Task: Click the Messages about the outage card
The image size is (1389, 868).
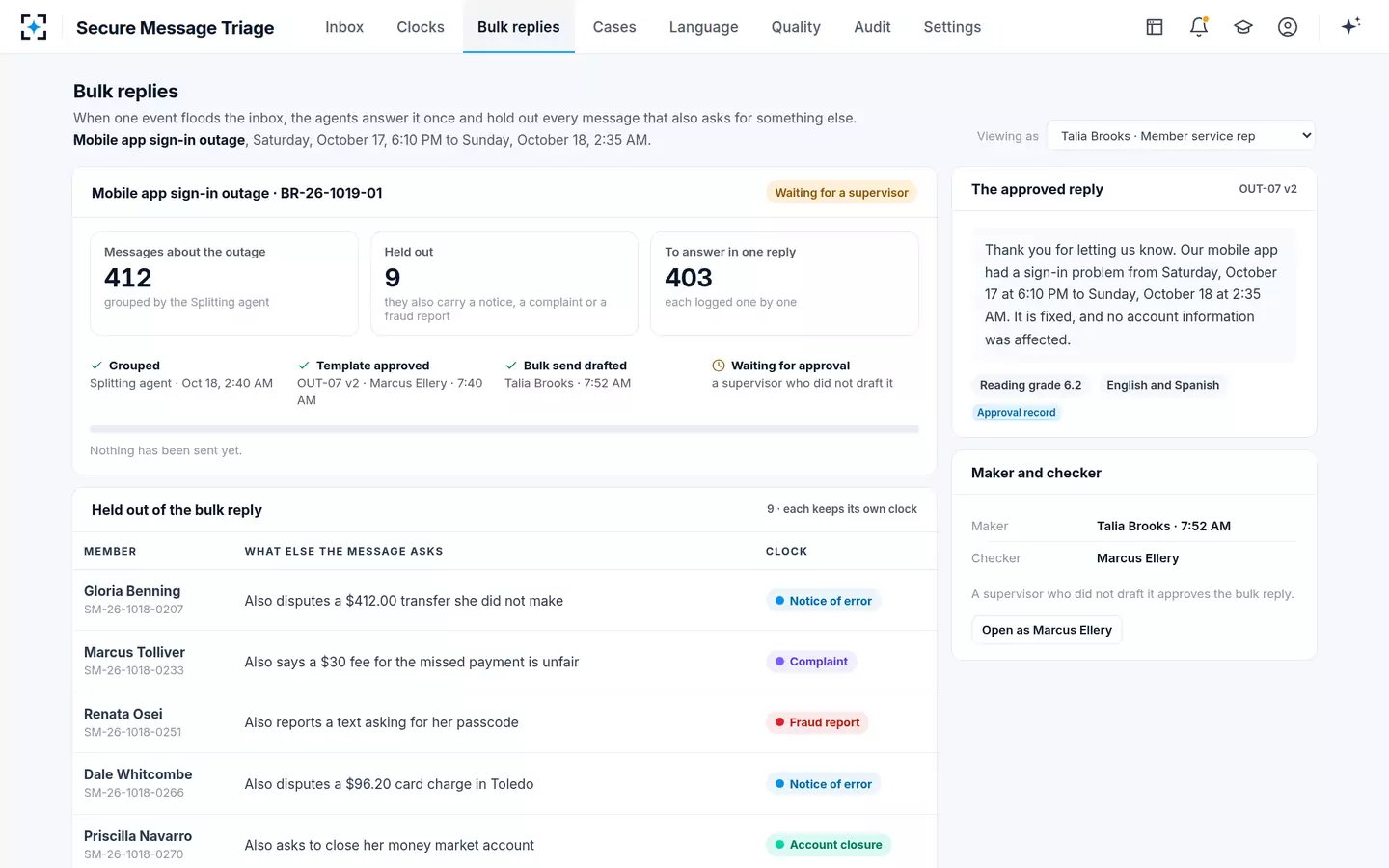Action: point(224,284)
